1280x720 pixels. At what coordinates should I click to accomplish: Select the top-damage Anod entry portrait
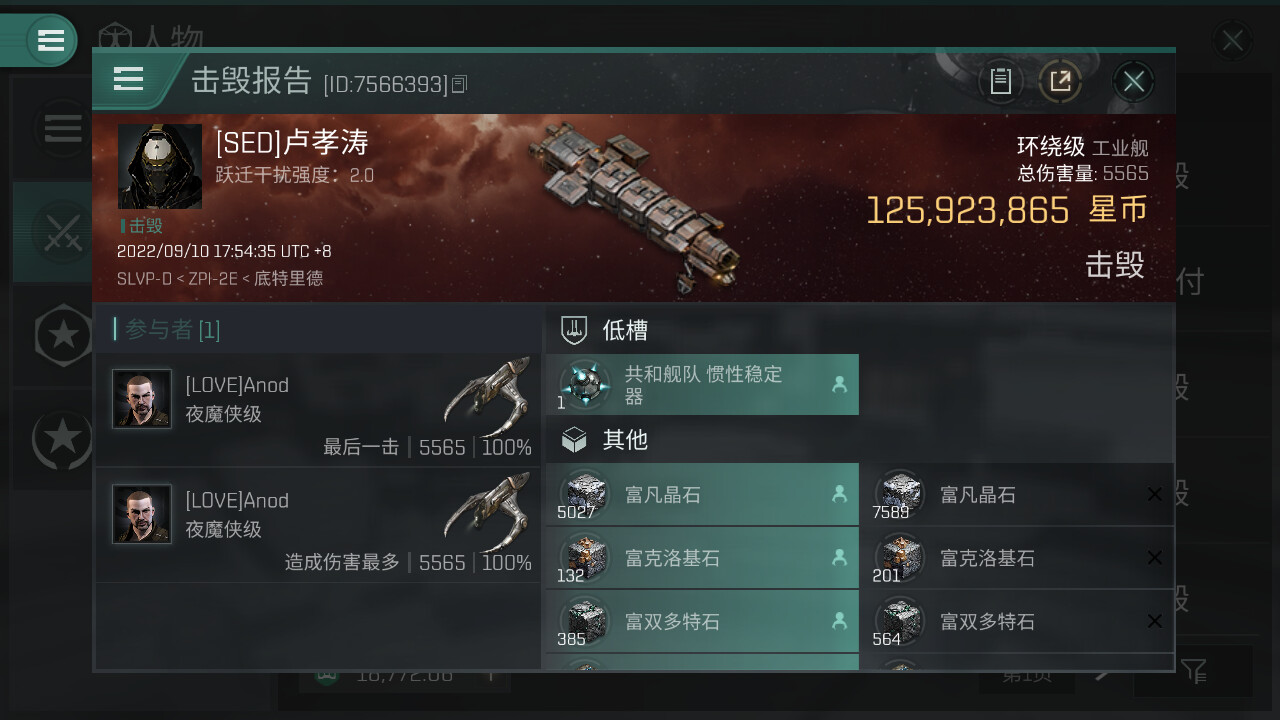click(x=142, y=514)
